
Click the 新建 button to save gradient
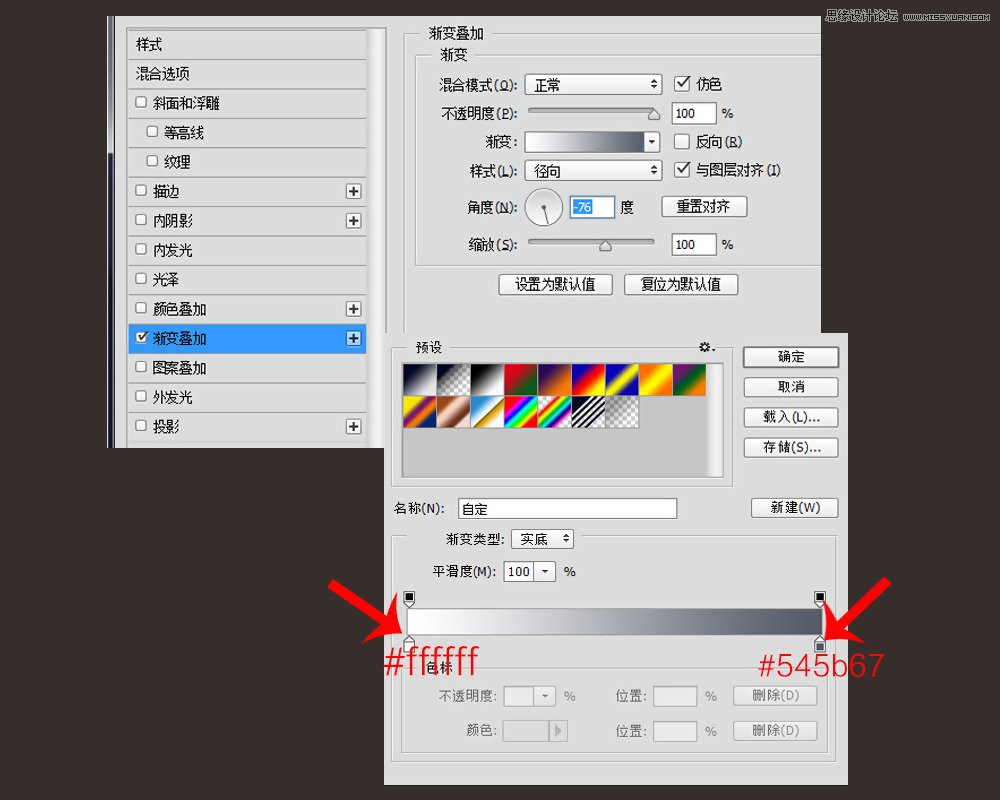[x=793, y=508]
